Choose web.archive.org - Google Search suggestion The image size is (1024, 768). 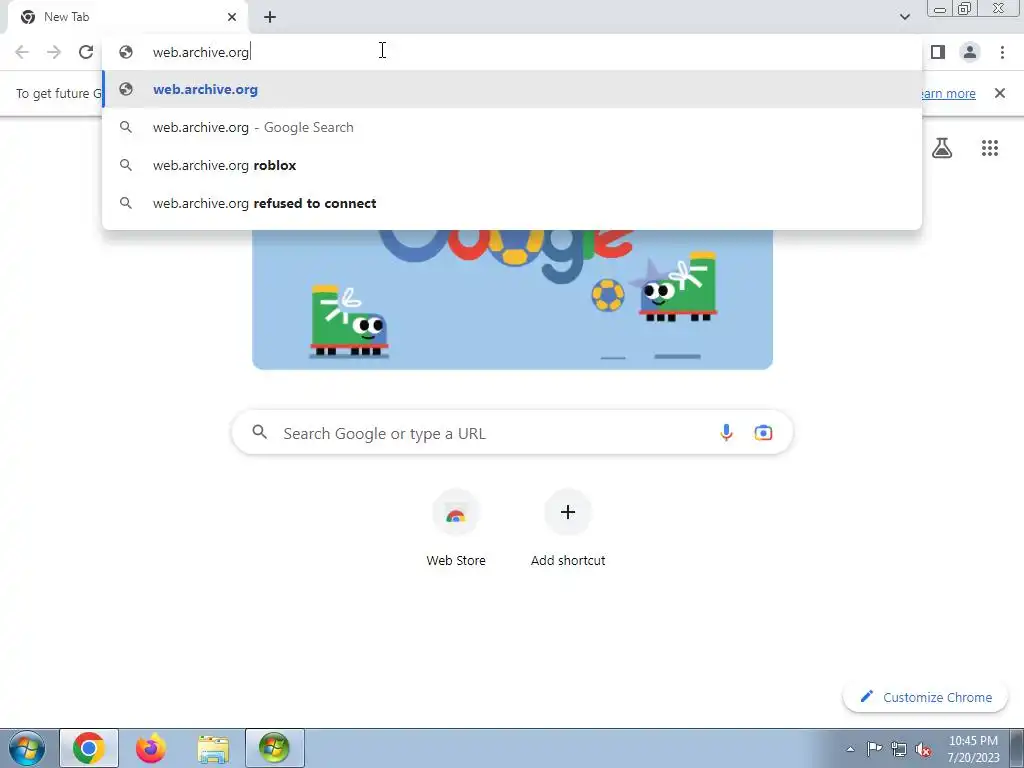[512, 127]
